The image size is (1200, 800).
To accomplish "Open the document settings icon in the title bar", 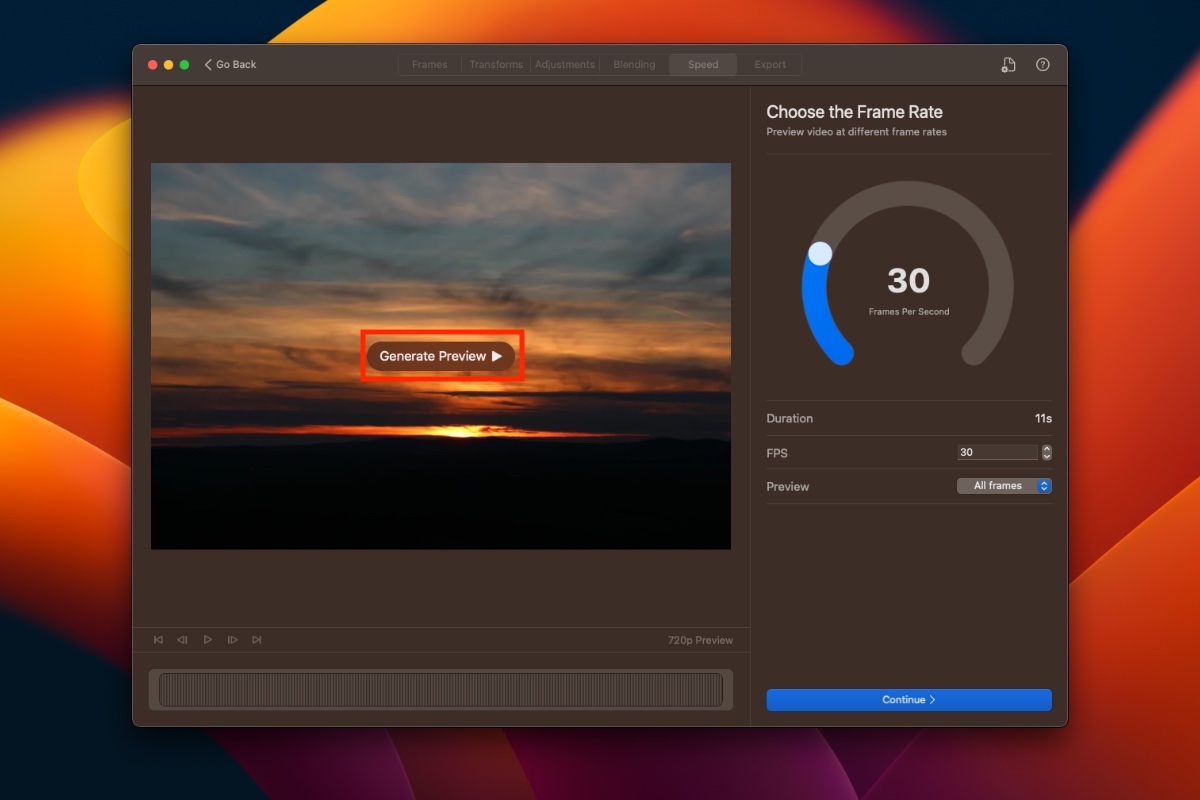I will pyautogui.click(x=1008, y=65).
